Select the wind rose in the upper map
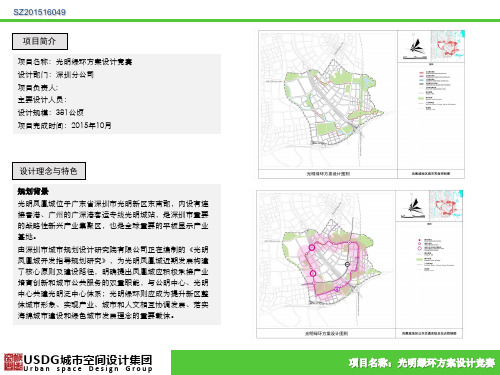Screen dimensions: 500x375 (x=415, y=47)
